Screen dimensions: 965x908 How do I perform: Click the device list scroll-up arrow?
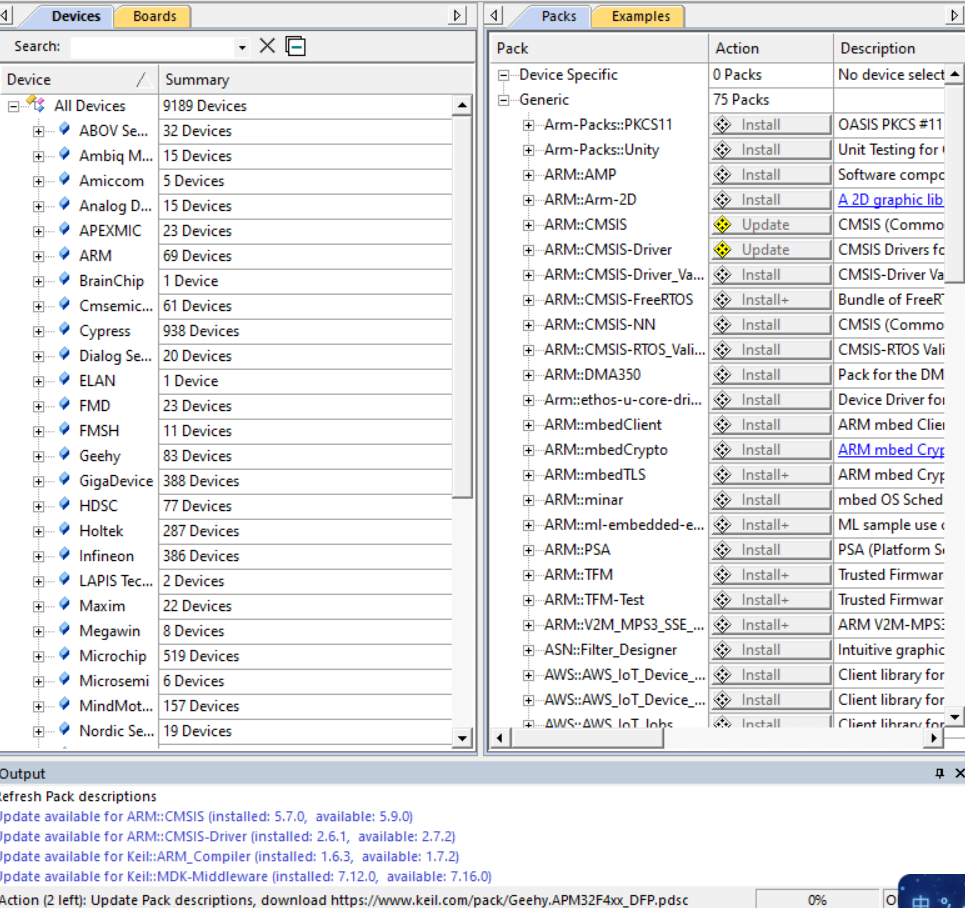point(462,106)
